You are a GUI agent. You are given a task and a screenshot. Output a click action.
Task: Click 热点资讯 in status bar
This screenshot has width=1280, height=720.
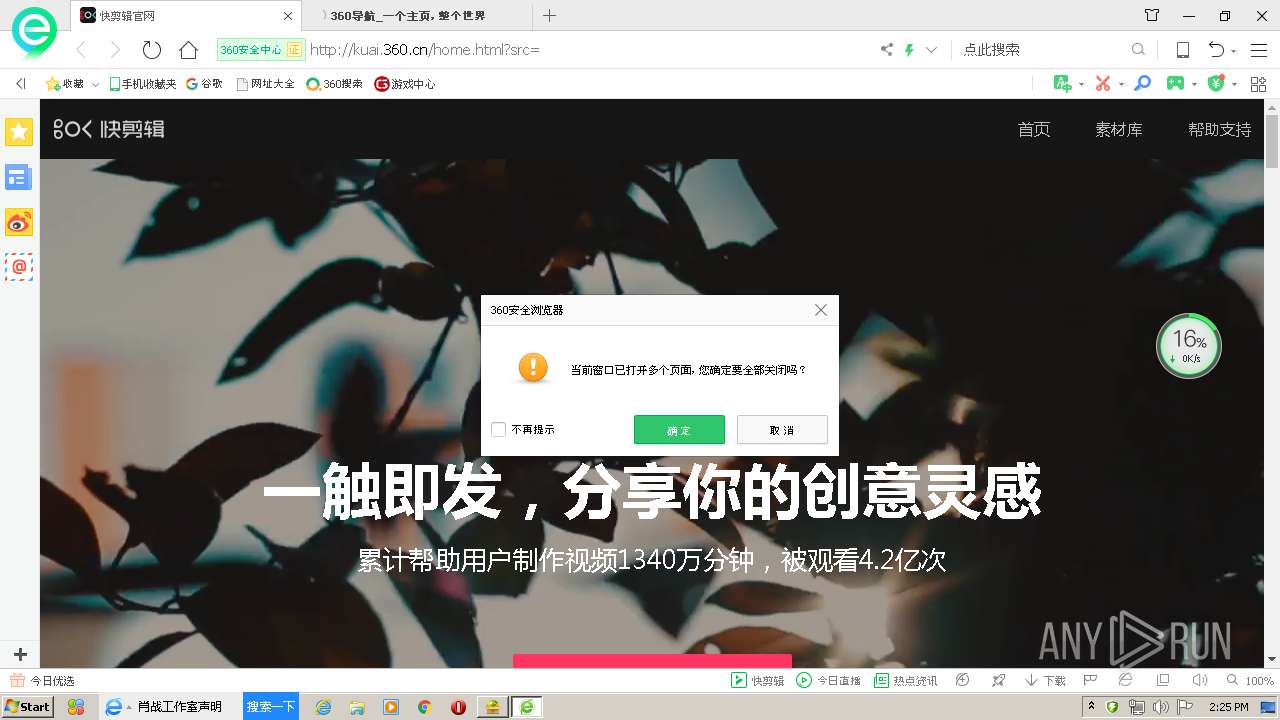point(906,680)
